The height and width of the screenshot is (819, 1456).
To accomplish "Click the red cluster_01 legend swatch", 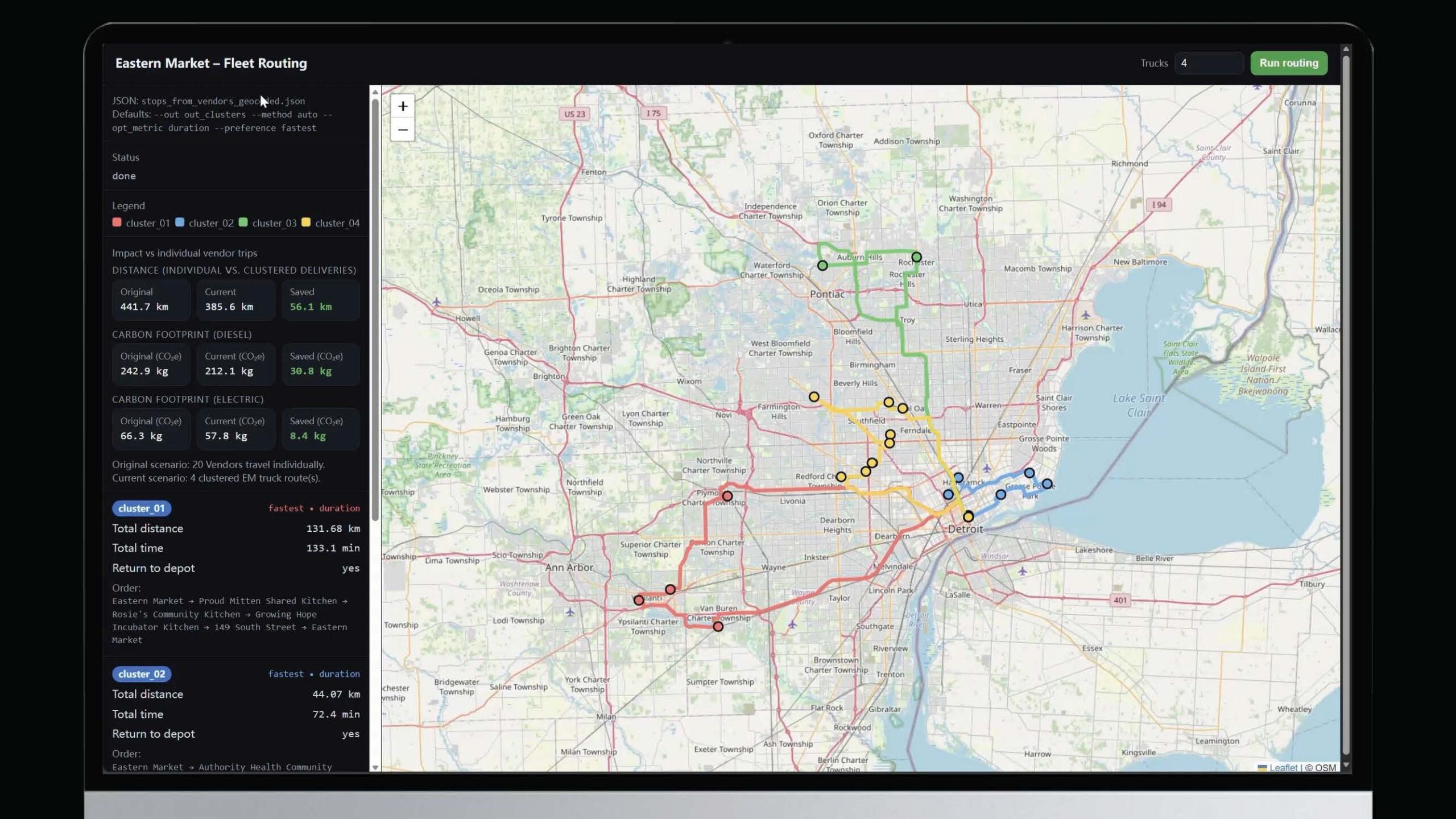I will coord(117,222).
